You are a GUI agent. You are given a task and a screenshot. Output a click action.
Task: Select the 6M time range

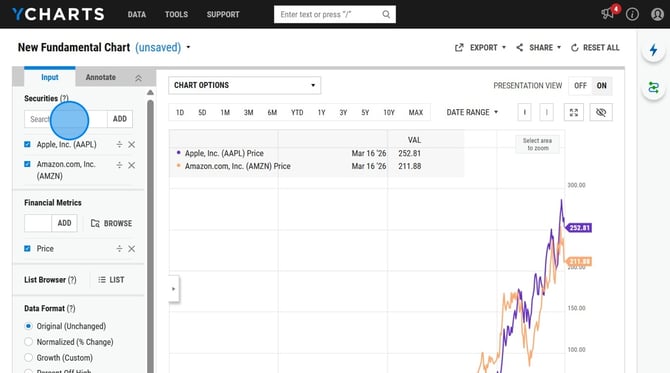272,112
